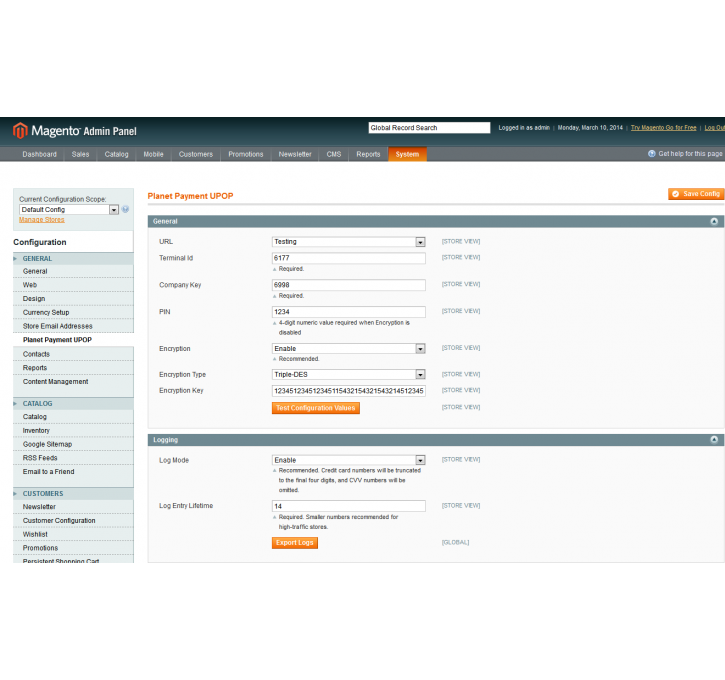725x680 pixels.
Task: Click into the Company Key field
Action: (349, 285)
